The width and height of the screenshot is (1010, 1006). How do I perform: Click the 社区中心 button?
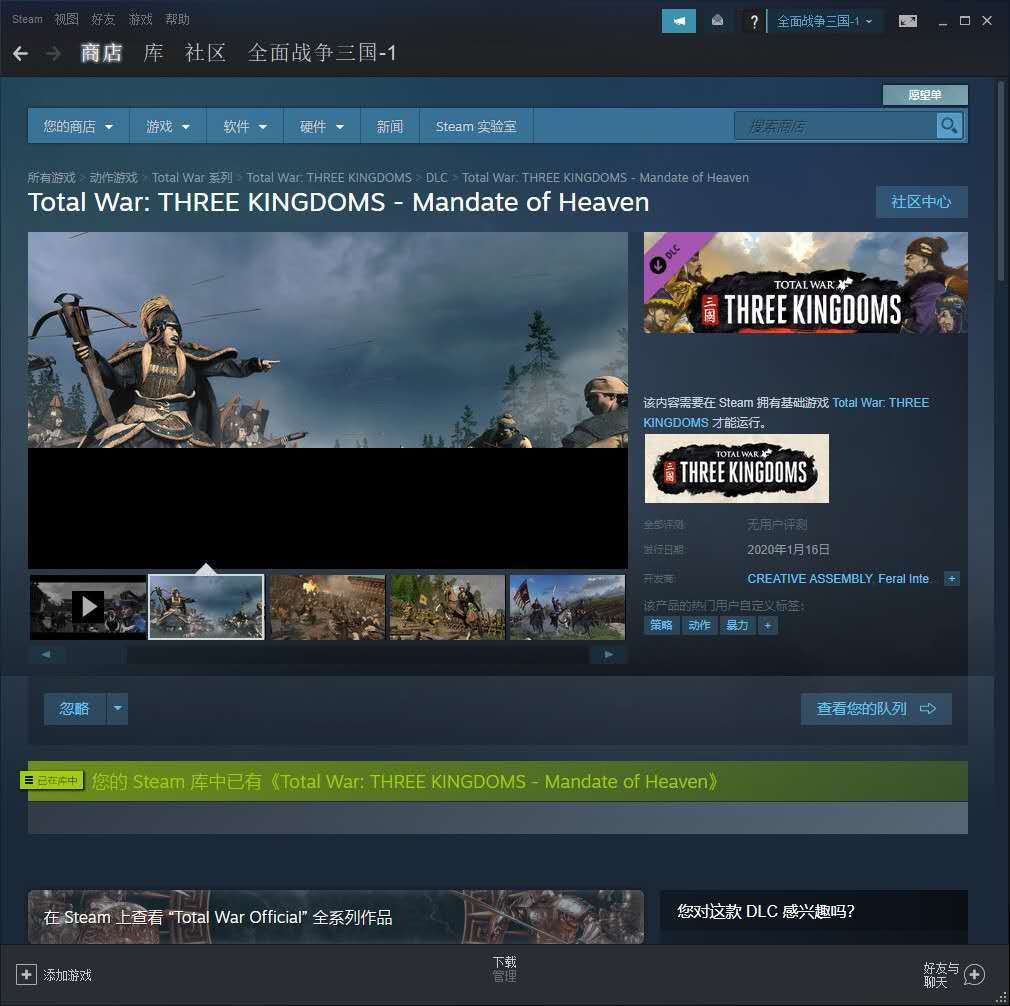[x=921, y=202]
